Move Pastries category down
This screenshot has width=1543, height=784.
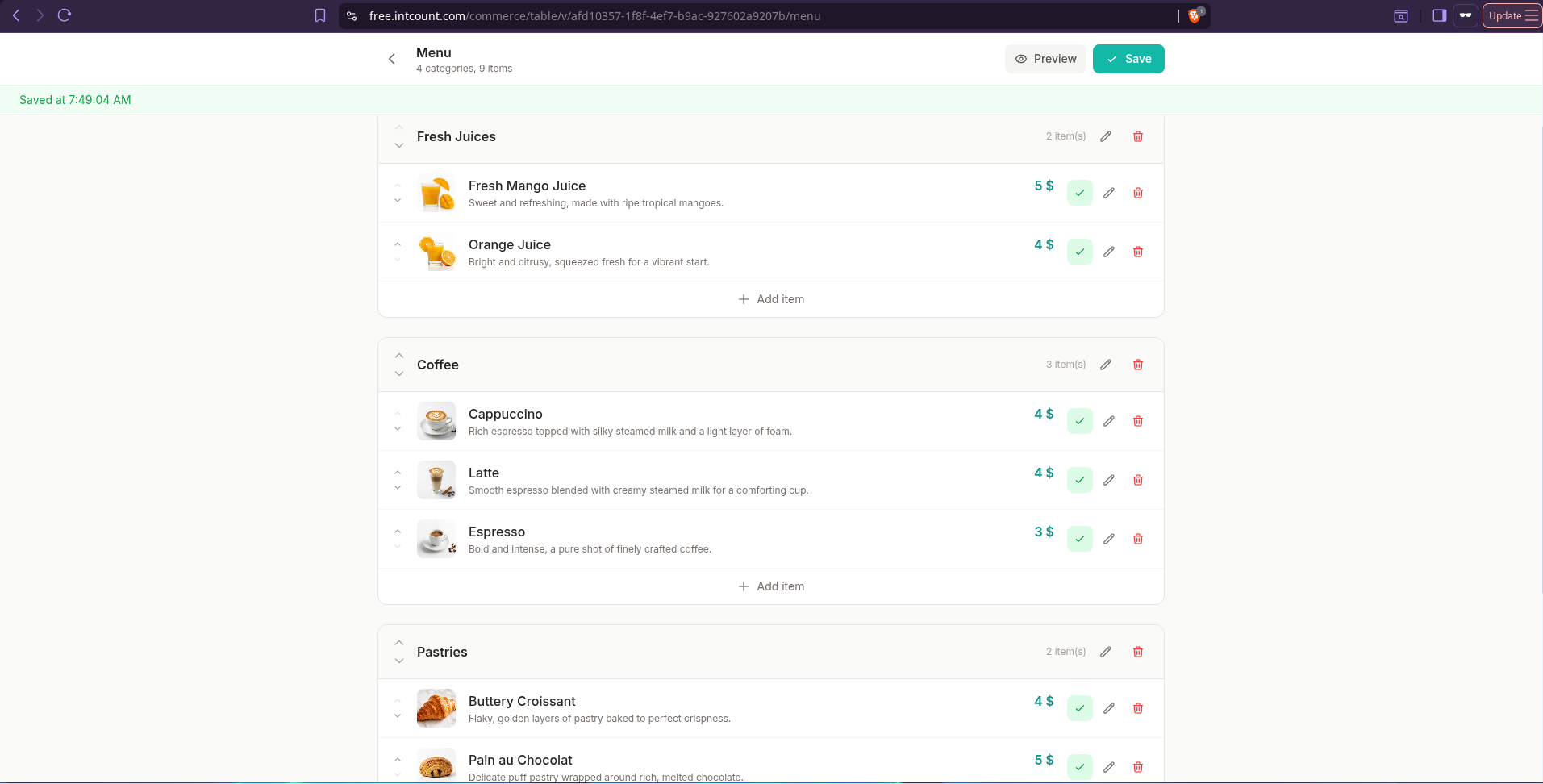tap(399, 661)
